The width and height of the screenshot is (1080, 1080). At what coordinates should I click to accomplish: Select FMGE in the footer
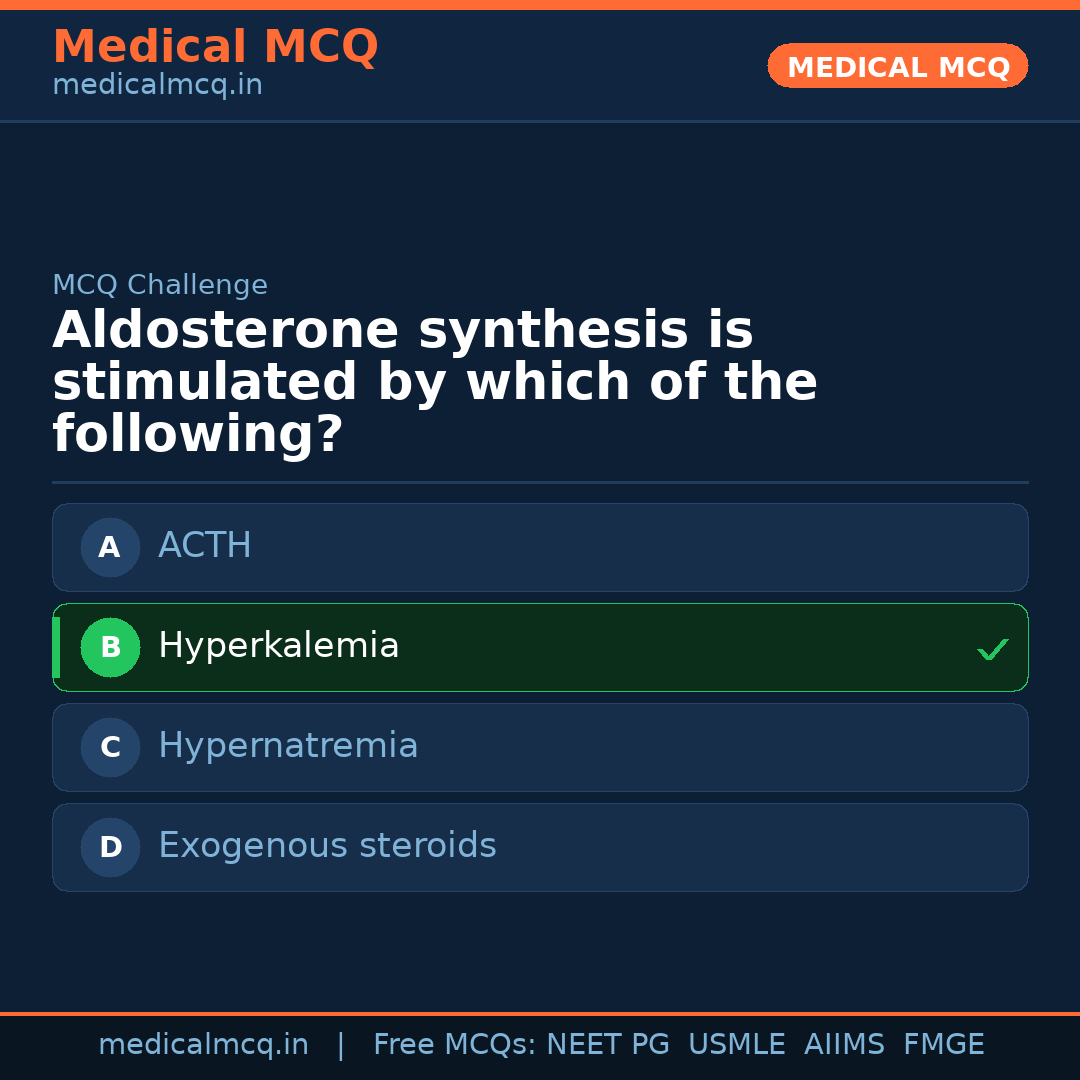coord(944,1045)
